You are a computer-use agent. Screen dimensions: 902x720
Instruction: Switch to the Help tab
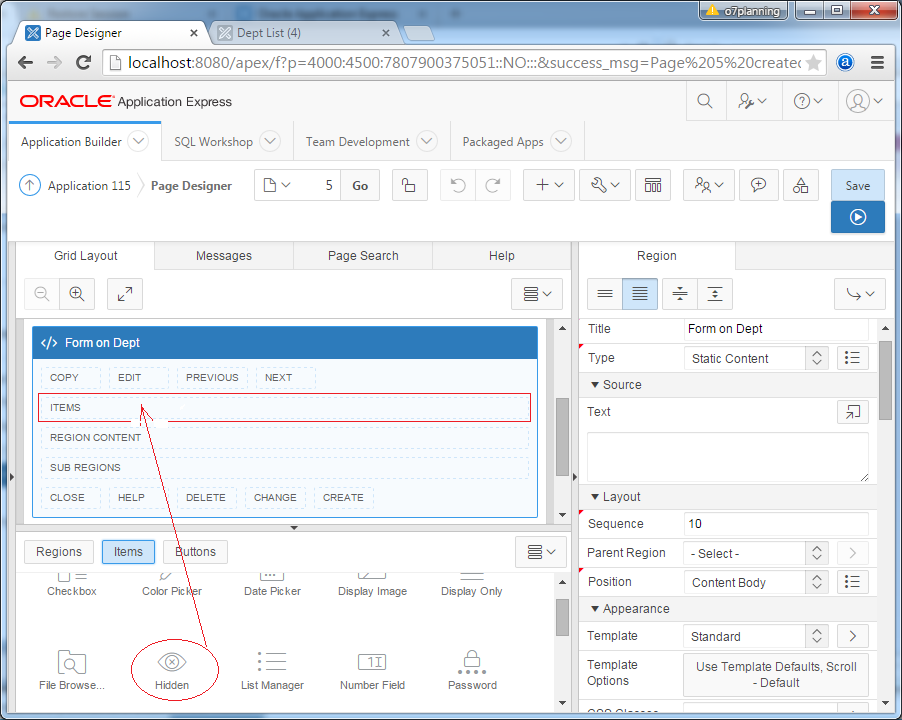502,256
